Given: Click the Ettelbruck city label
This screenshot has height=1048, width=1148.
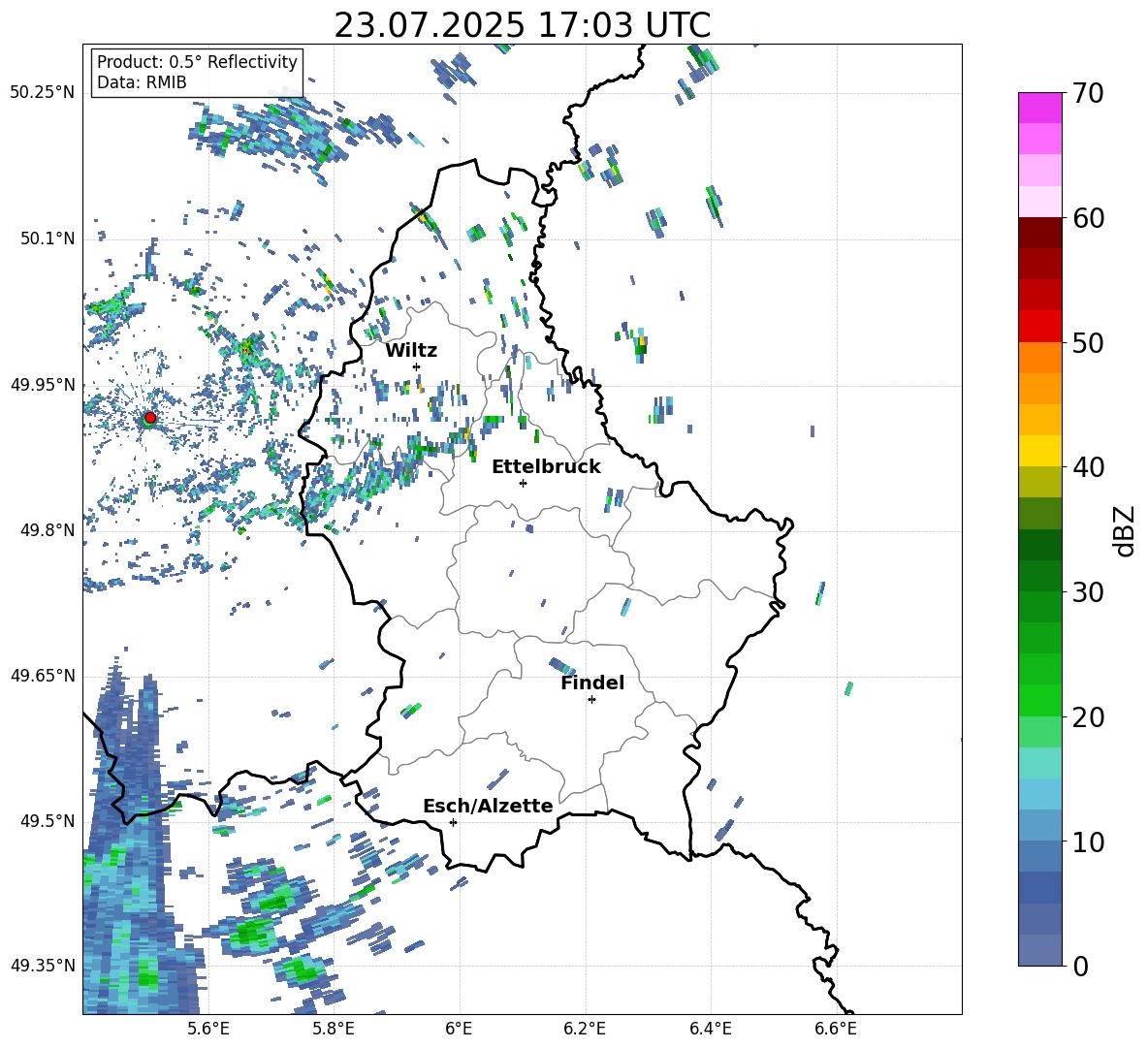Looking at the screenshot, I should click(546, 467).
